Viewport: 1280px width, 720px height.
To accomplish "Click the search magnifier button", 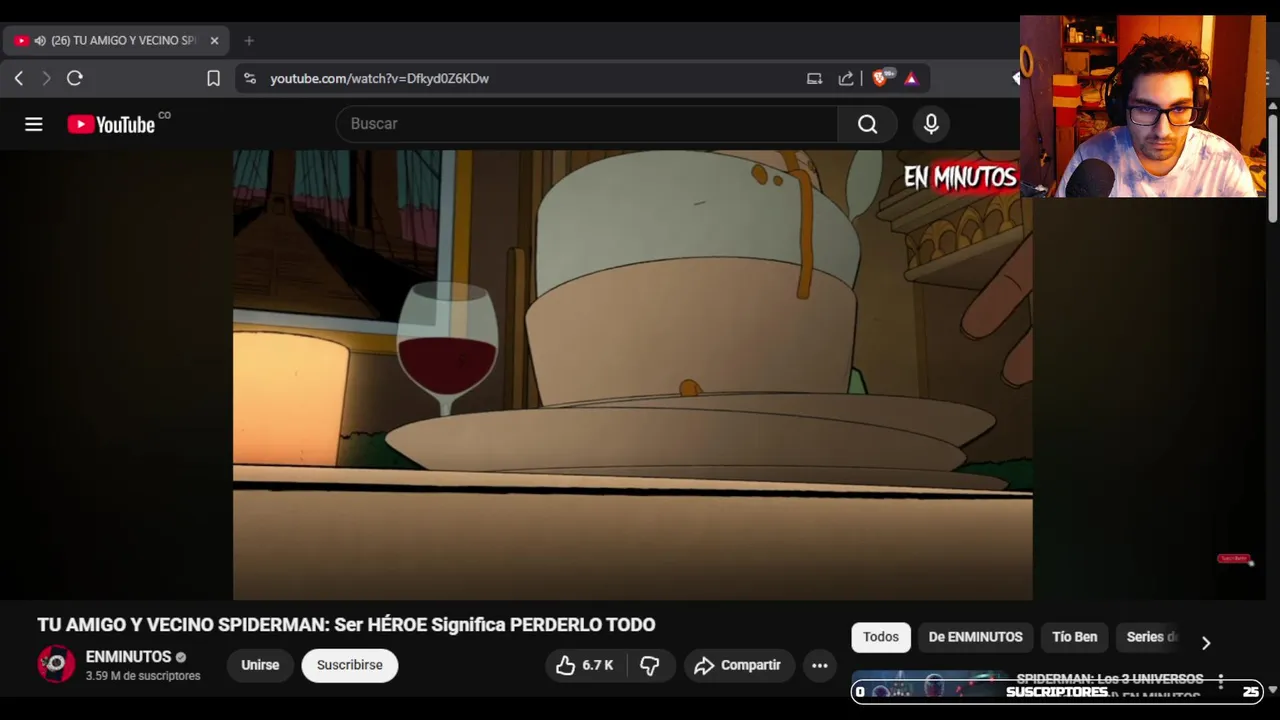I will pyautogui.click(x=867, y=124).
